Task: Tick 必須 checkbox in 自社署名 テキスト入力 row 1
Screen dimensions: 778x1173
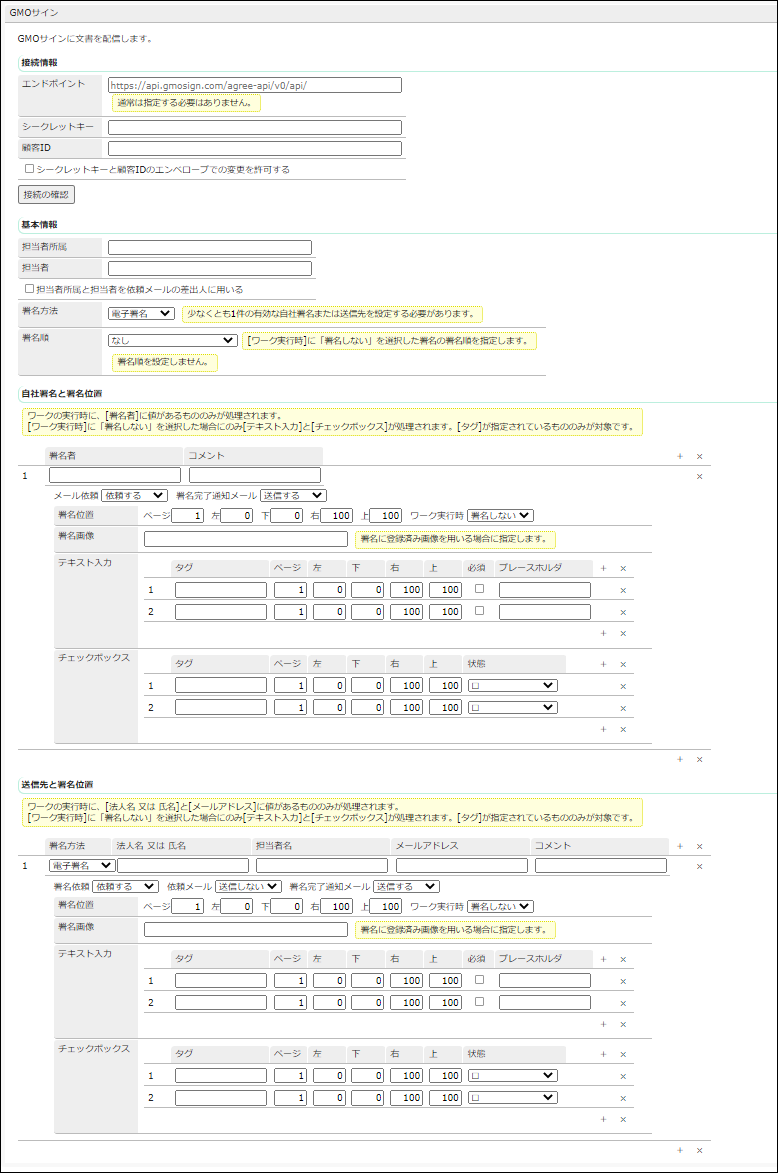Action: pos(479,589)
